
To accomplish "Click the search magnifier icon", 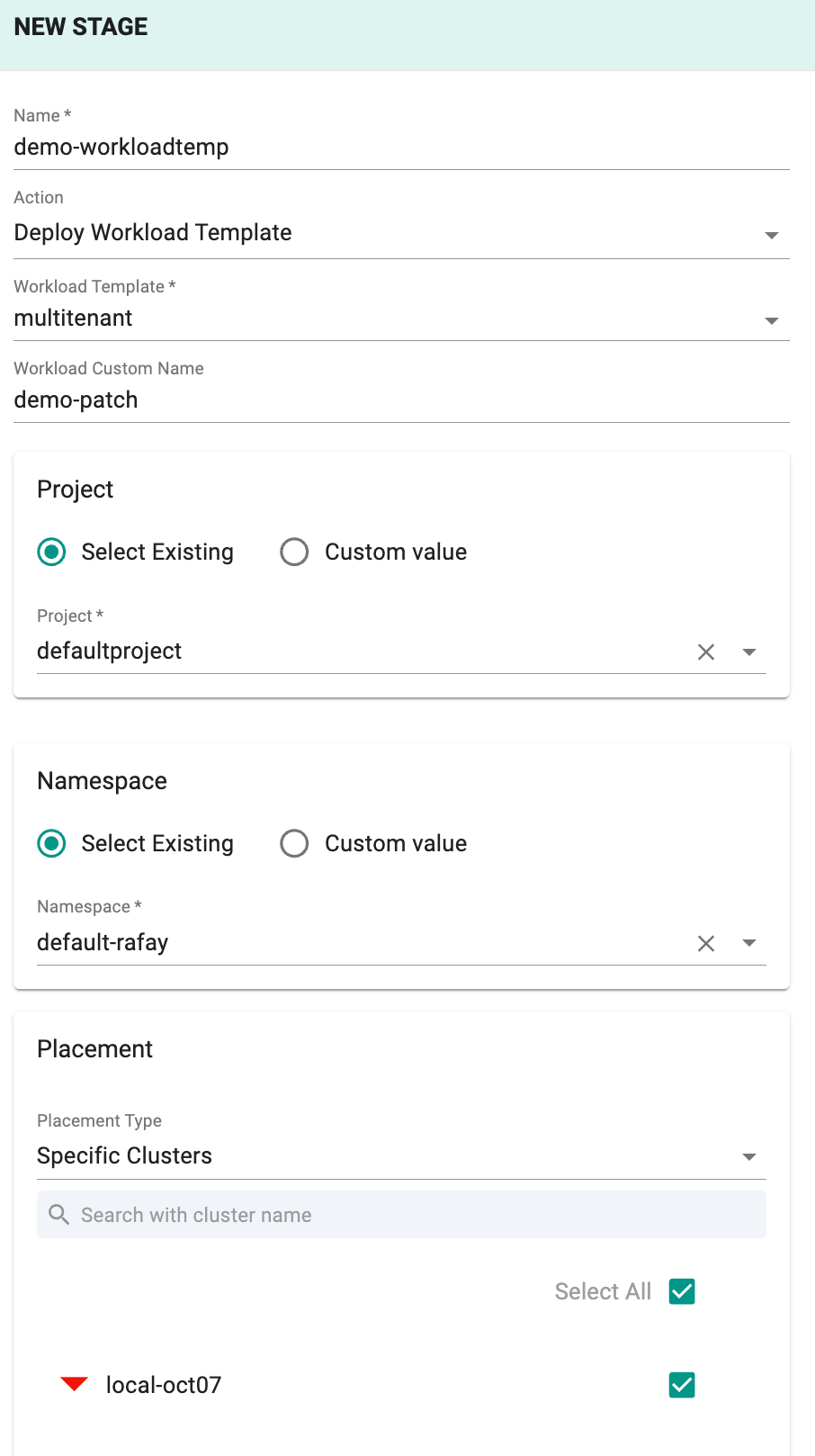I will [x=59, y=1215].
